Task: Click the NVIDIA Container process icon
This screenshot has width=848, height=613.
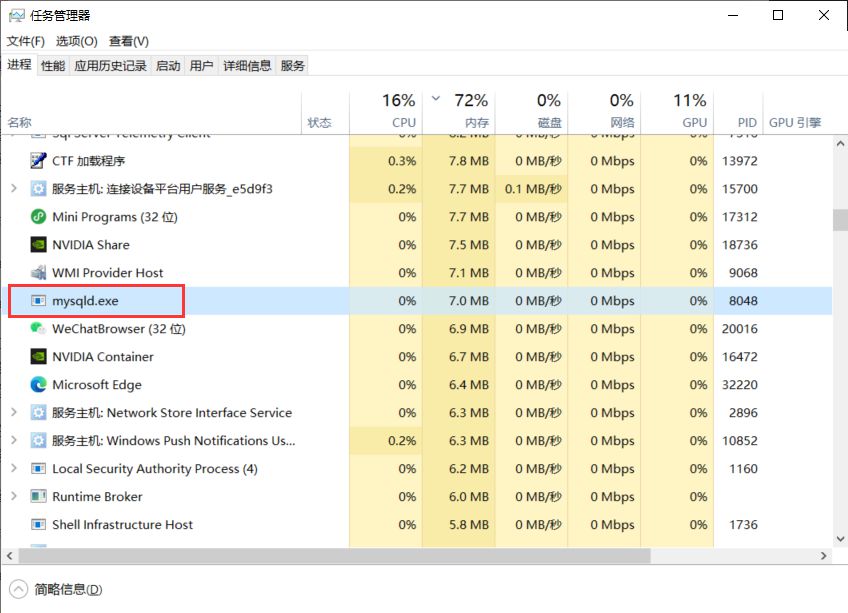Action: pos(39,357)
